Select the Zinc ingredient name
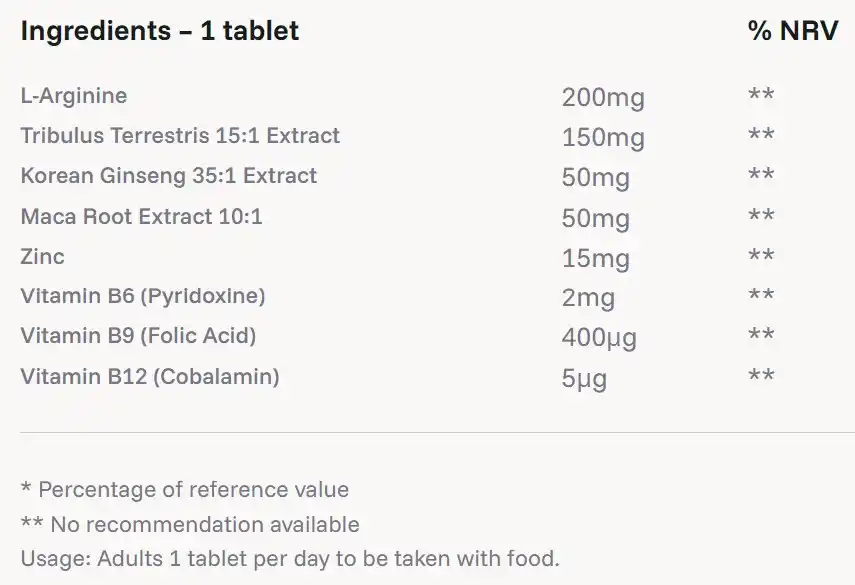The image size is (855, 585). pos(42,256)
